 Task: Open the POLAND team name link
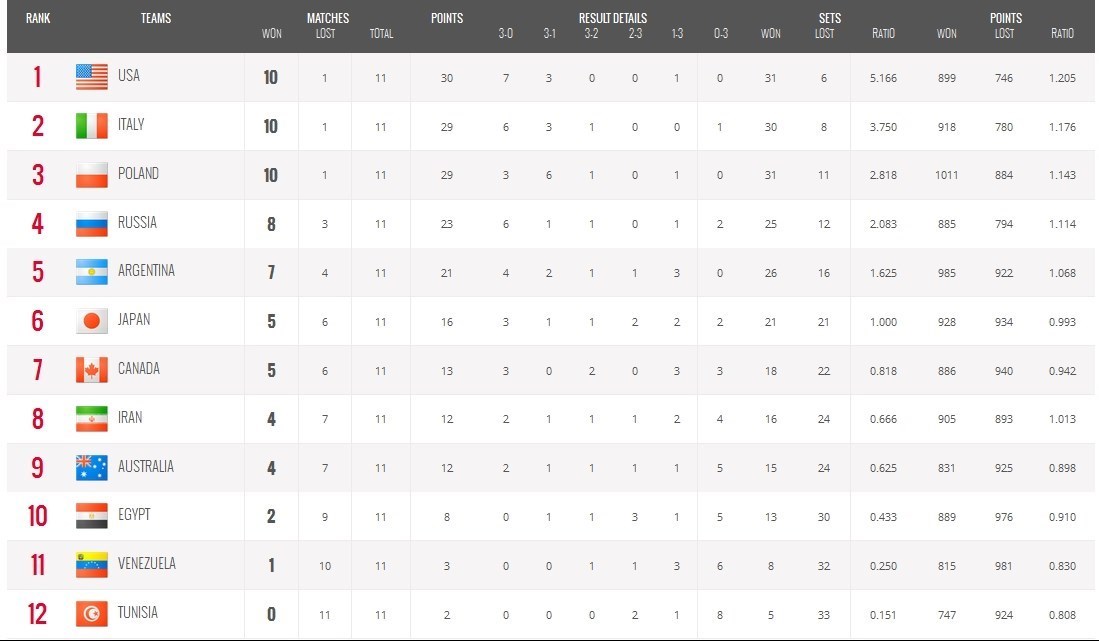[x=138, y=173]
